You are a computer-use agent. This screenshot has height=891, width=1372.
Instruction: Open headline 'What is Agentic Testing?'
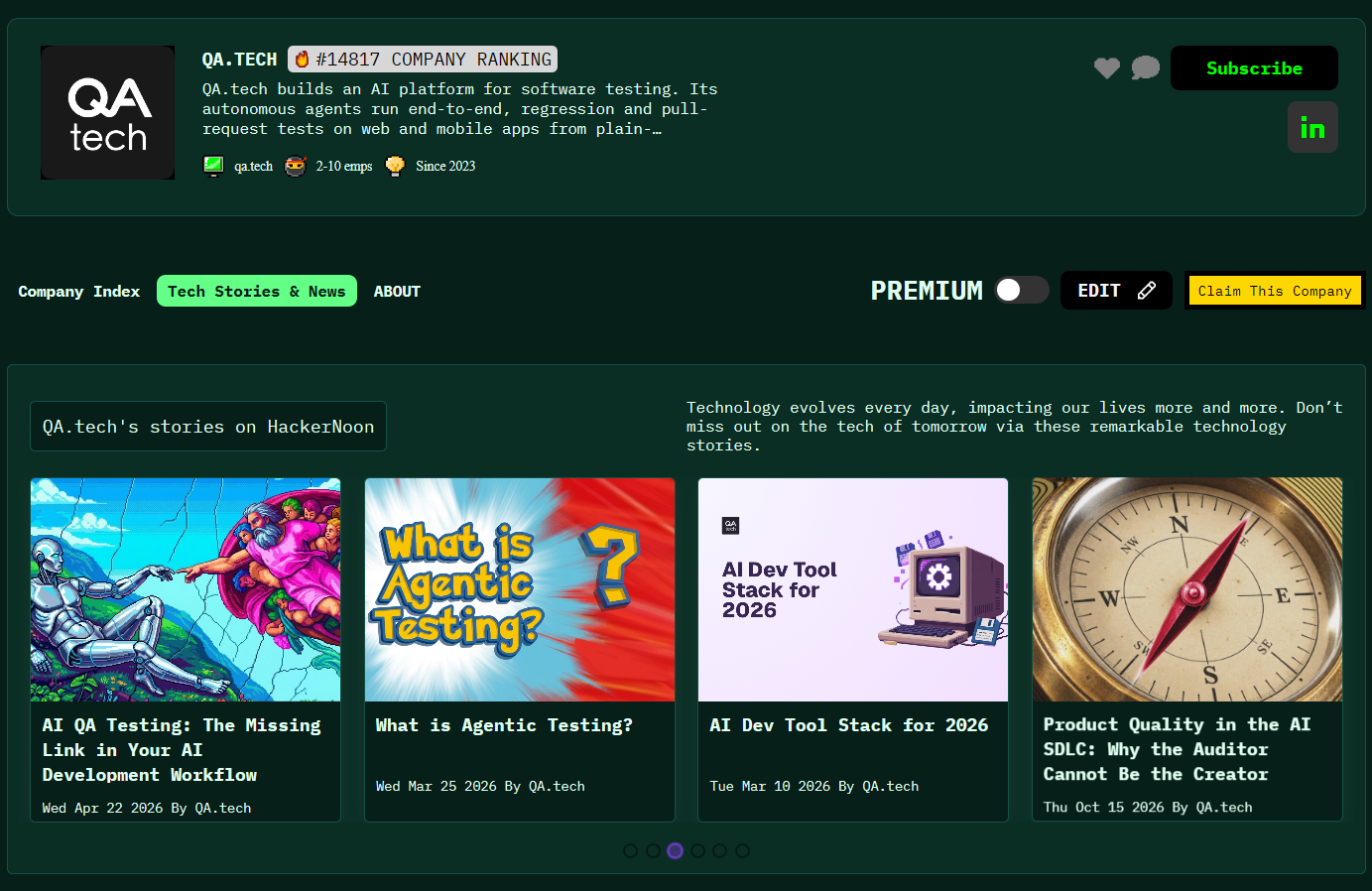tap(504, 725)
